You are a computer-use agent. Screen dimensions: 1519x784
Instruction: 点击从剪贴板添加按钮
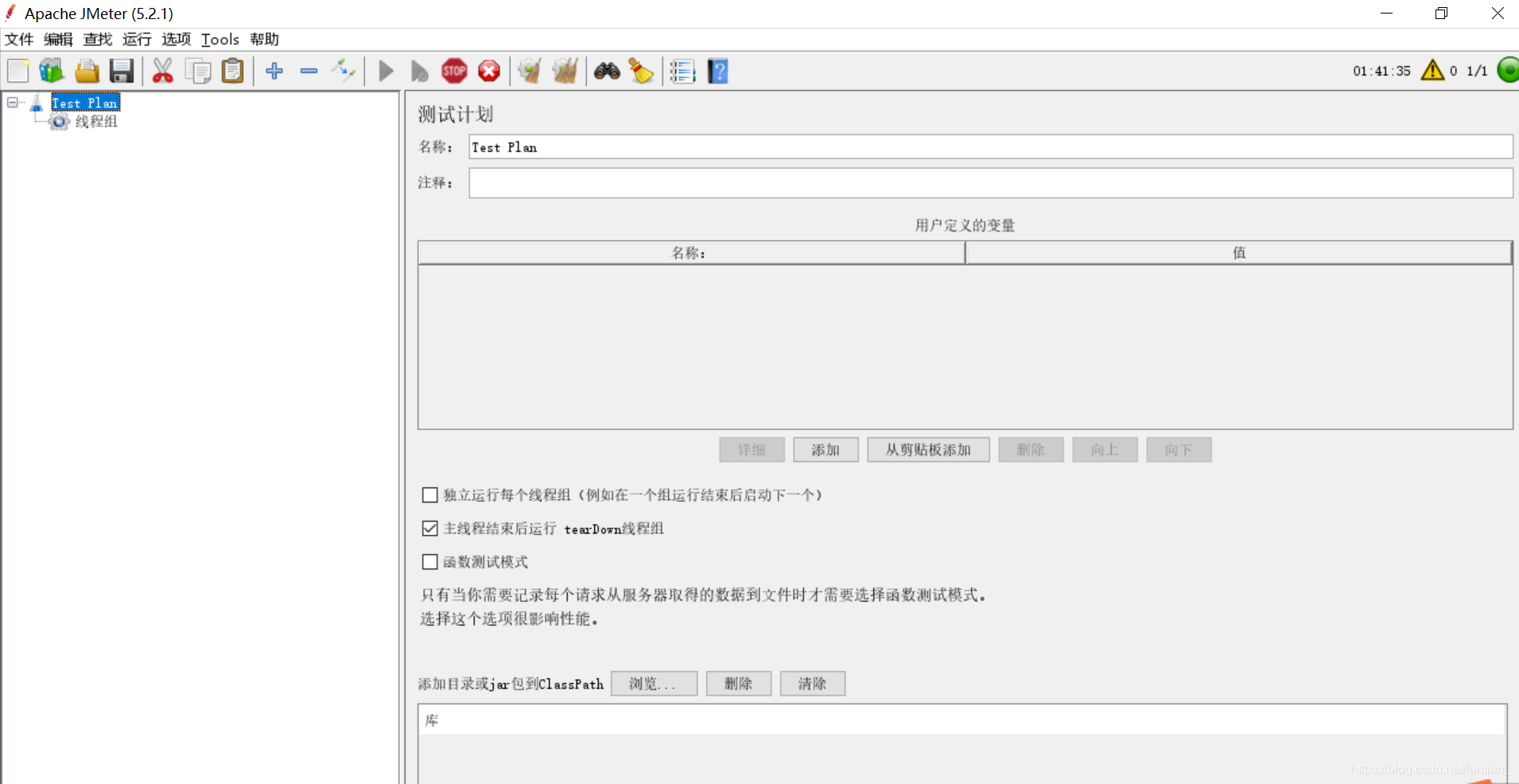pos(927,449)
